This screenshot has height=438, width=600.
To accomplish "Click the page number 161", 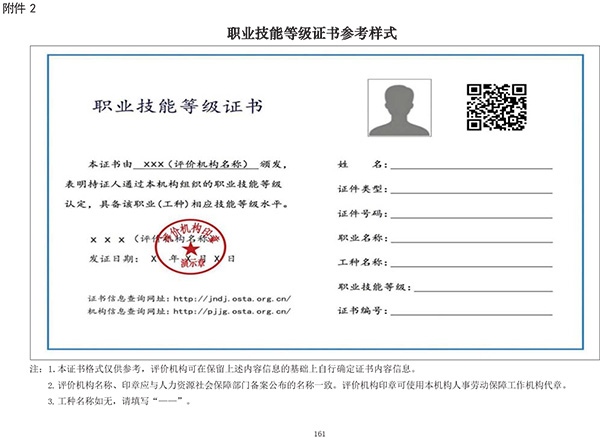I will point(320,434).
